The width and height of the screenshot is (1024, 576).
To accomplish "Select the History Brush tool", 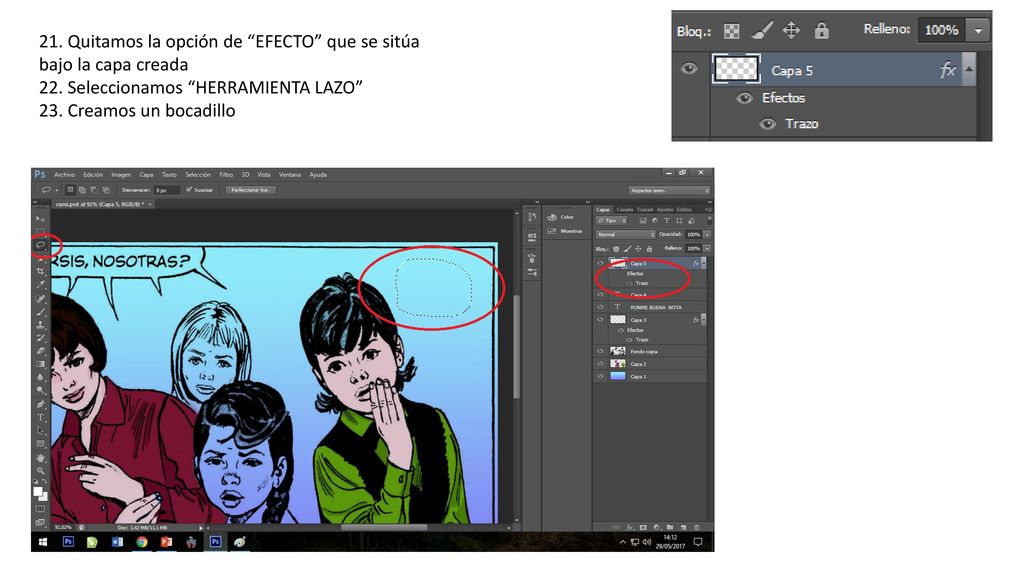I will click(40, 338).
